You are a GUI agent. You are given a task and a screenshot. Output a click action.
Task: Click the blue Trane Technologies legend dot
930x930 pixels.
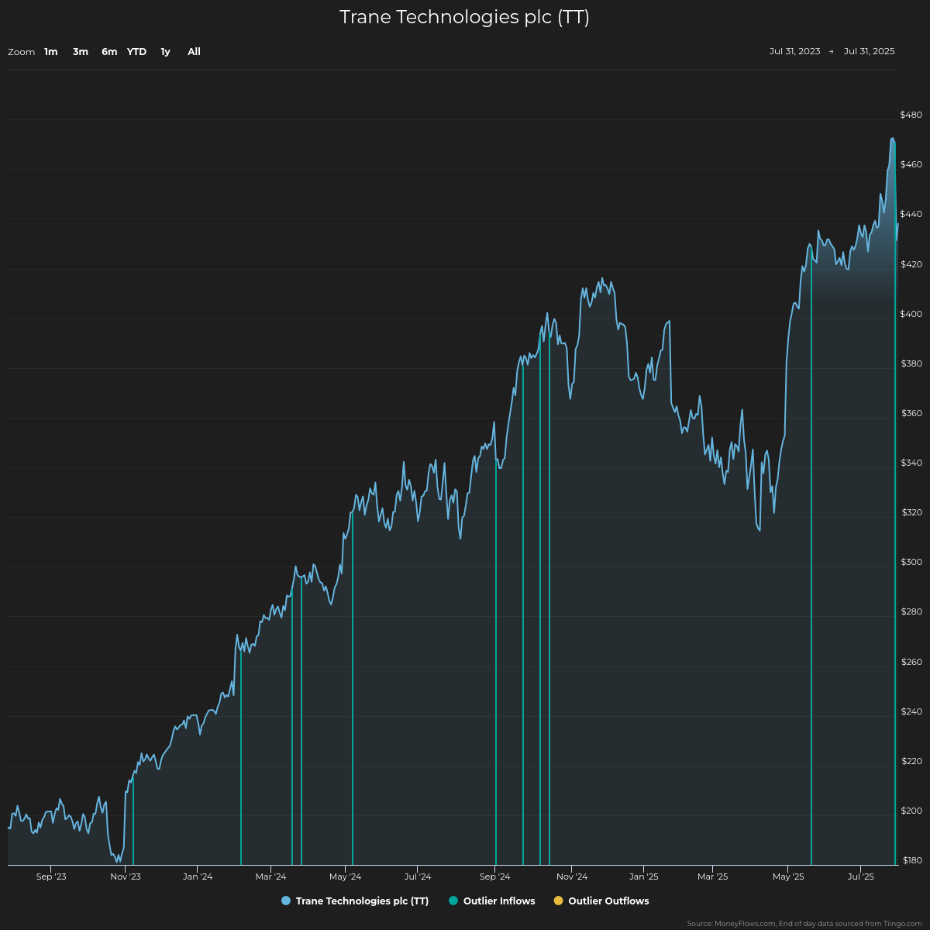[286, 901]
